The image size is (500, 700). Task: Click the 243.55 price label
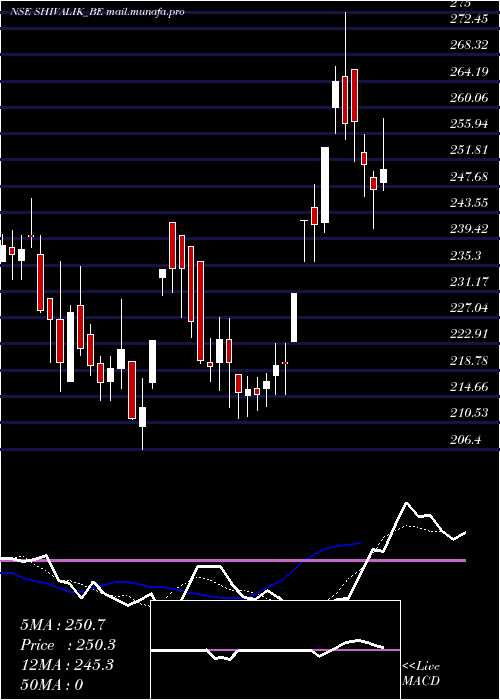coord(469,203)
